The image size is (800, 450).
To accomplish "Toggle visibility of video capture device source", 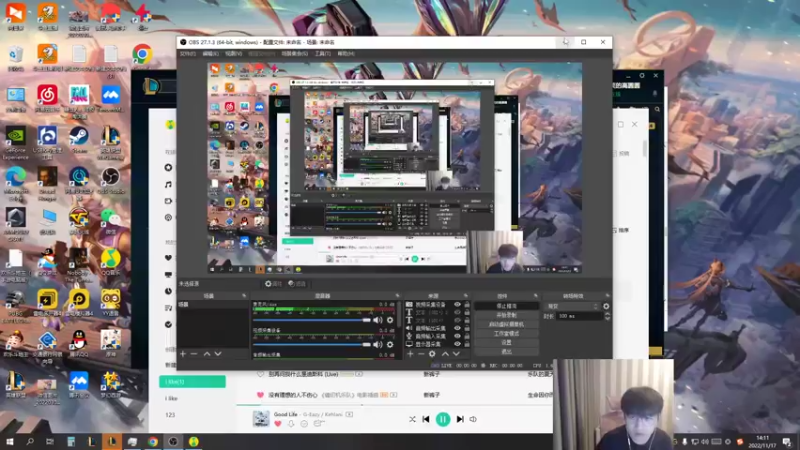I will (x=457, y=305).
